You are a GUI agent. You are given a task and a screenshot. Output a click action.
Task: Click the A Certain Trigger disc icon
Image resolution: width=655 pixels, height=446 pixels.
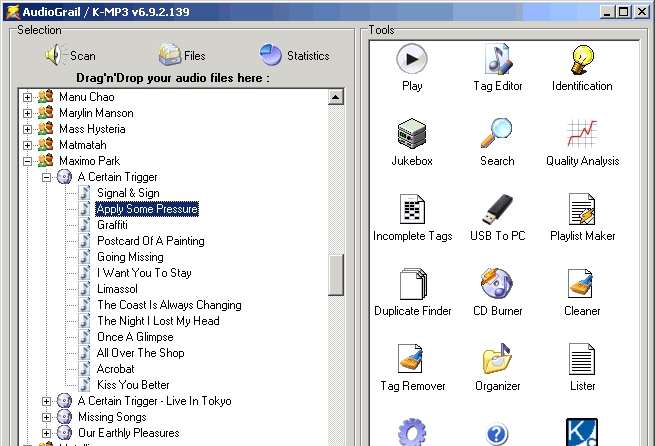coord(64,177)
